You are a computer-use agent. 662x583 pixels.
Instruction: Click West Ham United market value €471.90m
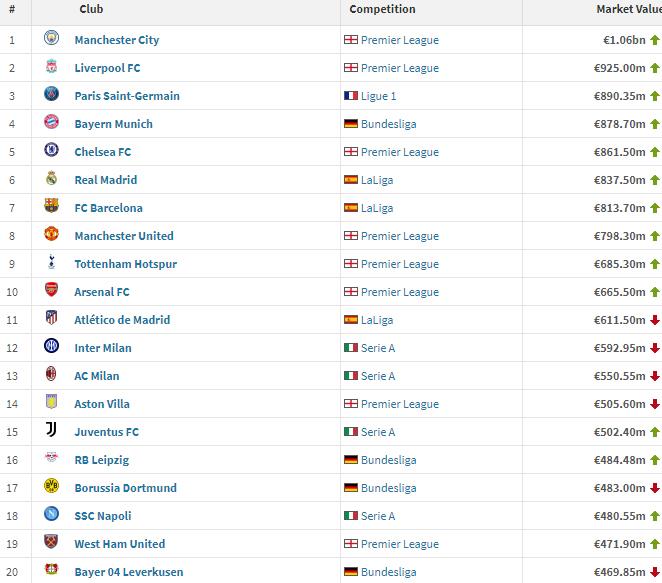617,544
